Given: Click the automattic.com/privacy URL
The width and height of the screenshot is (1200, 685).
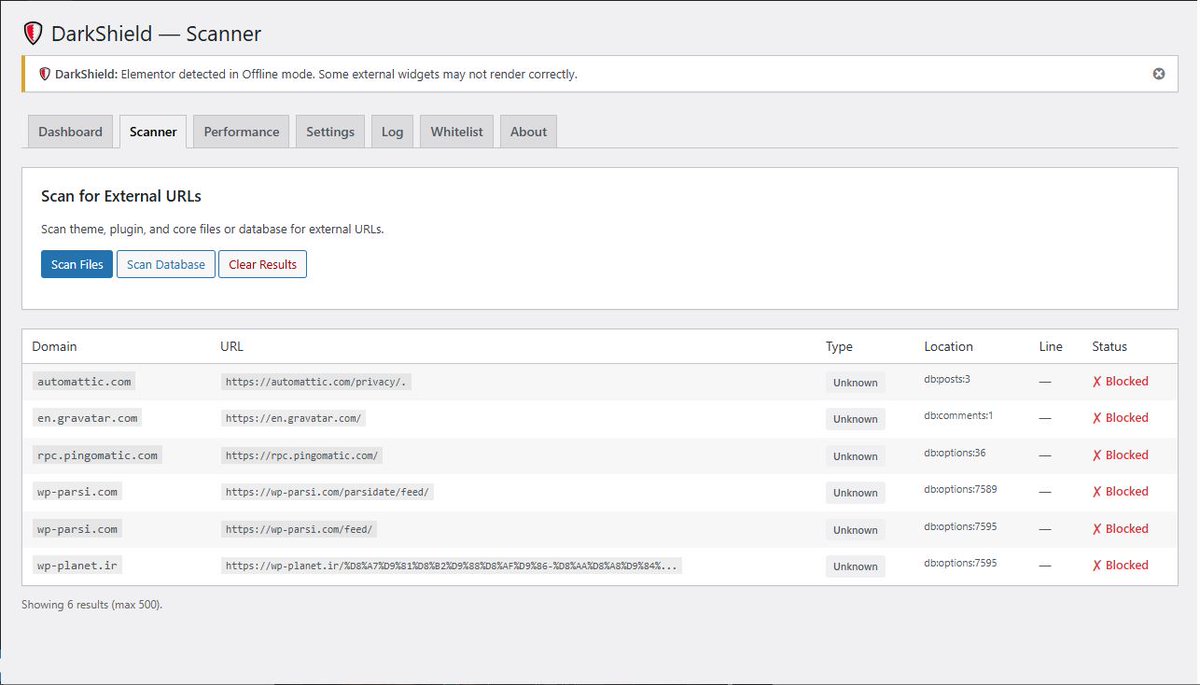Looking at the screenshot, I should 317,382.
